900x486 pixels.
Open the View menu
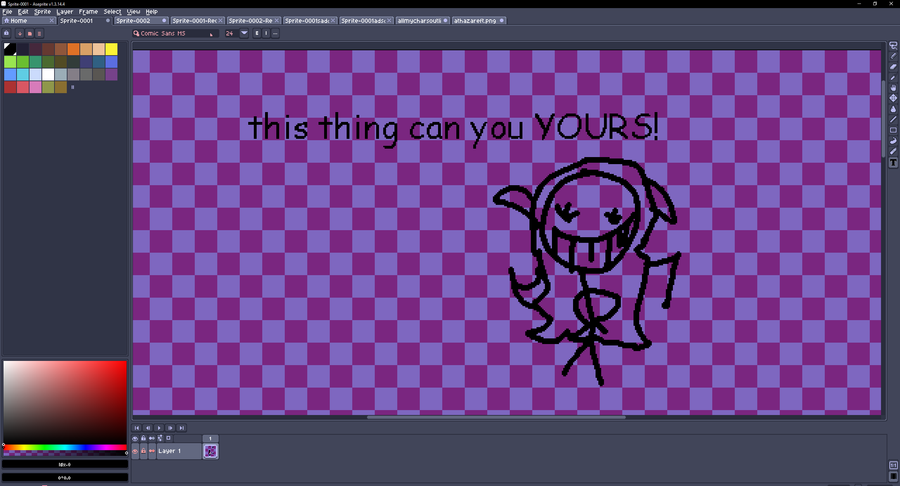133,11
